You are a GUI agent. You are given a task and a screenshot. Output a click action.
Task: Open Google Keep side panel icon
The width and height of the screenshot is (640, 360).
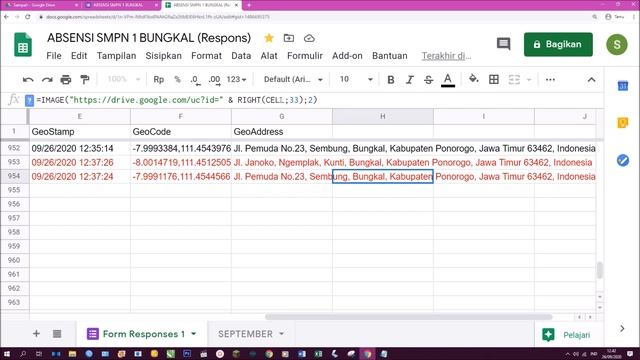click(x=623, y=123)
